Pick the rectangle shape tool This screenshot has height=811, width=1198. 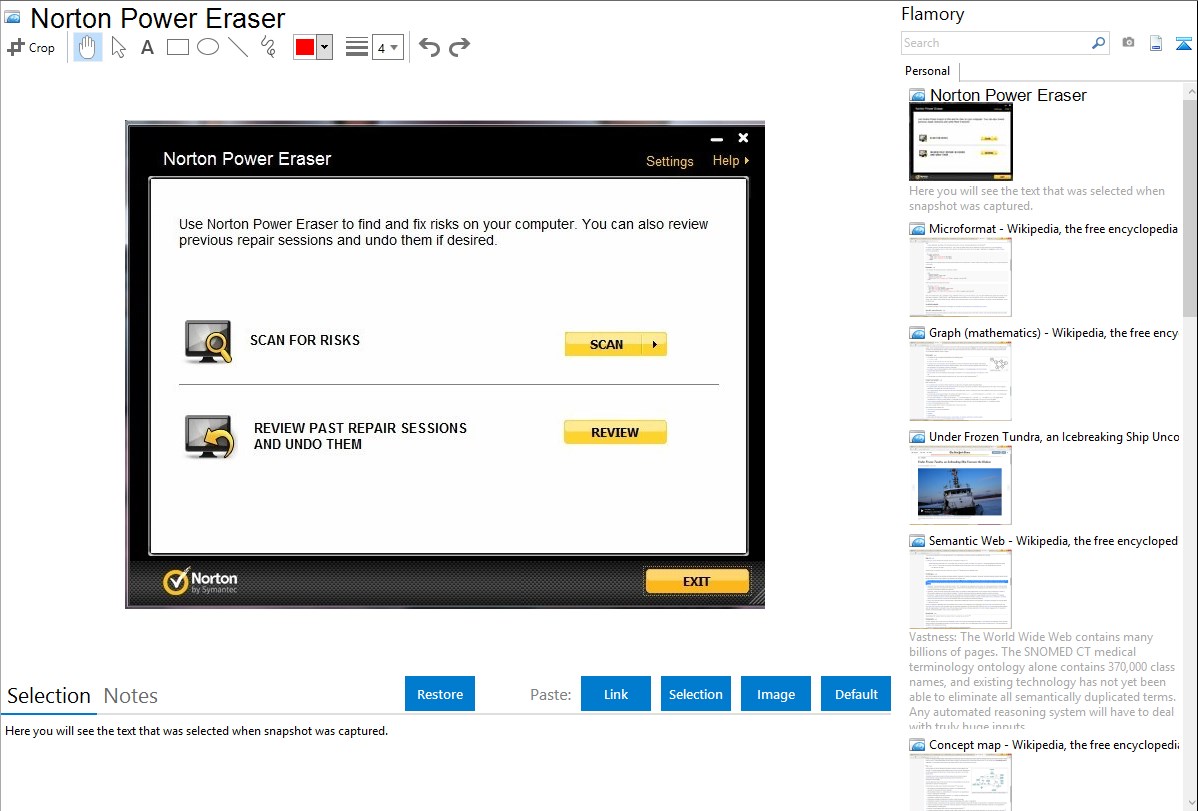point(177,47)
